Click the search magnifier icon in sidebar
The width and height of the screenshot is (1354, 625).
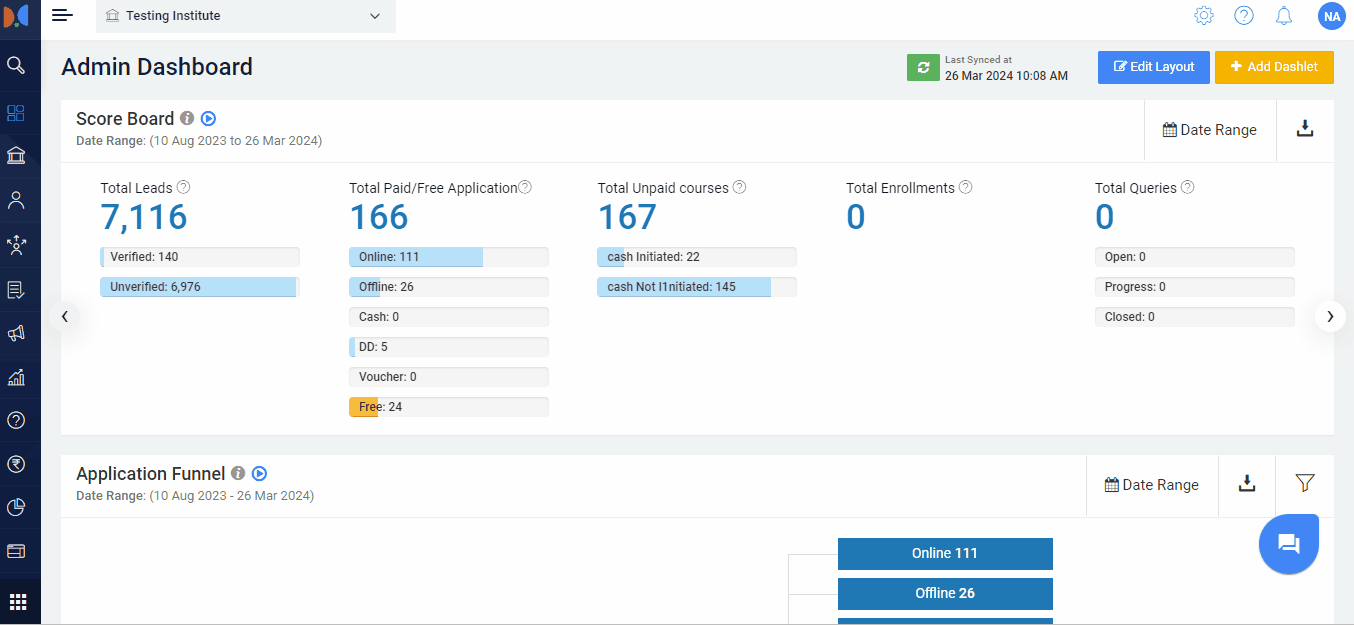pyautogui.click(x=16, y=65)
